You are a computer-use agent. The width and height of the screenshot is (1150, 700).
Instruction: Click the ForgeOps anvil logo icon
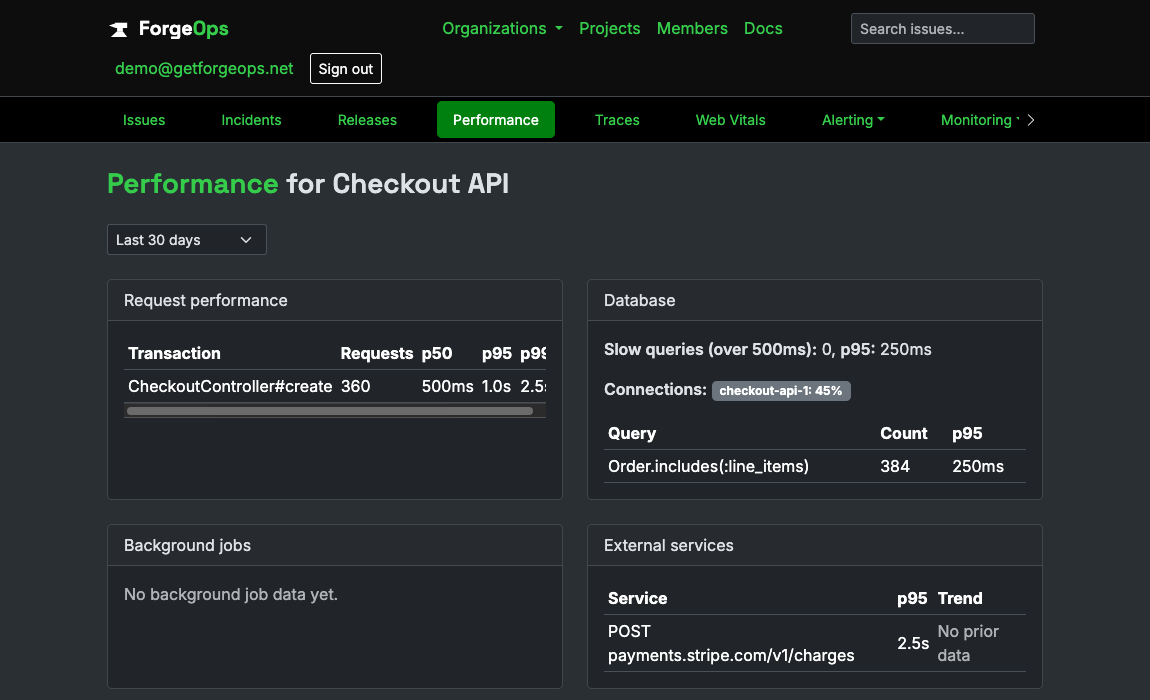coord(119,29)
